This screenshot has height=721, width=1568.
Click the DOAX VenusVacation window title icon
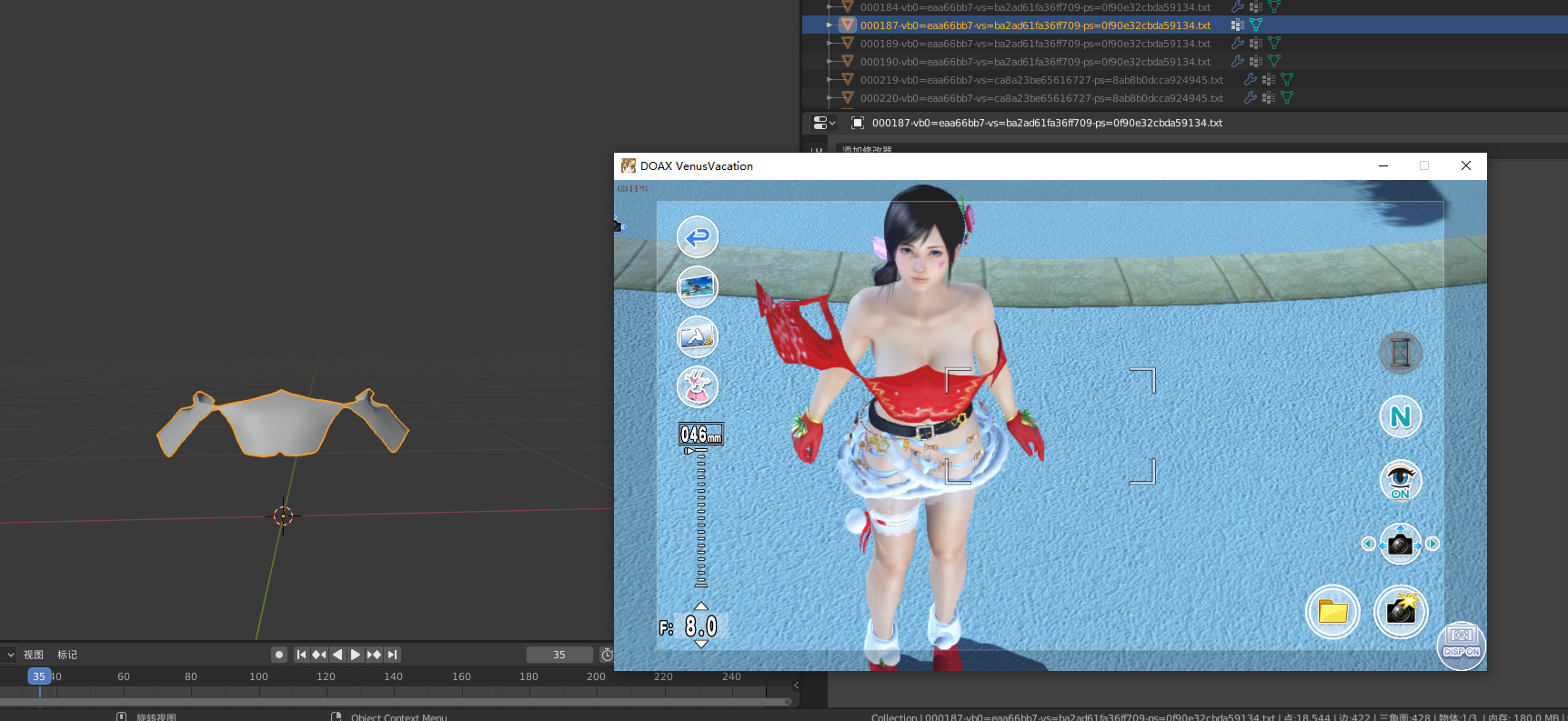pos(628,165)
